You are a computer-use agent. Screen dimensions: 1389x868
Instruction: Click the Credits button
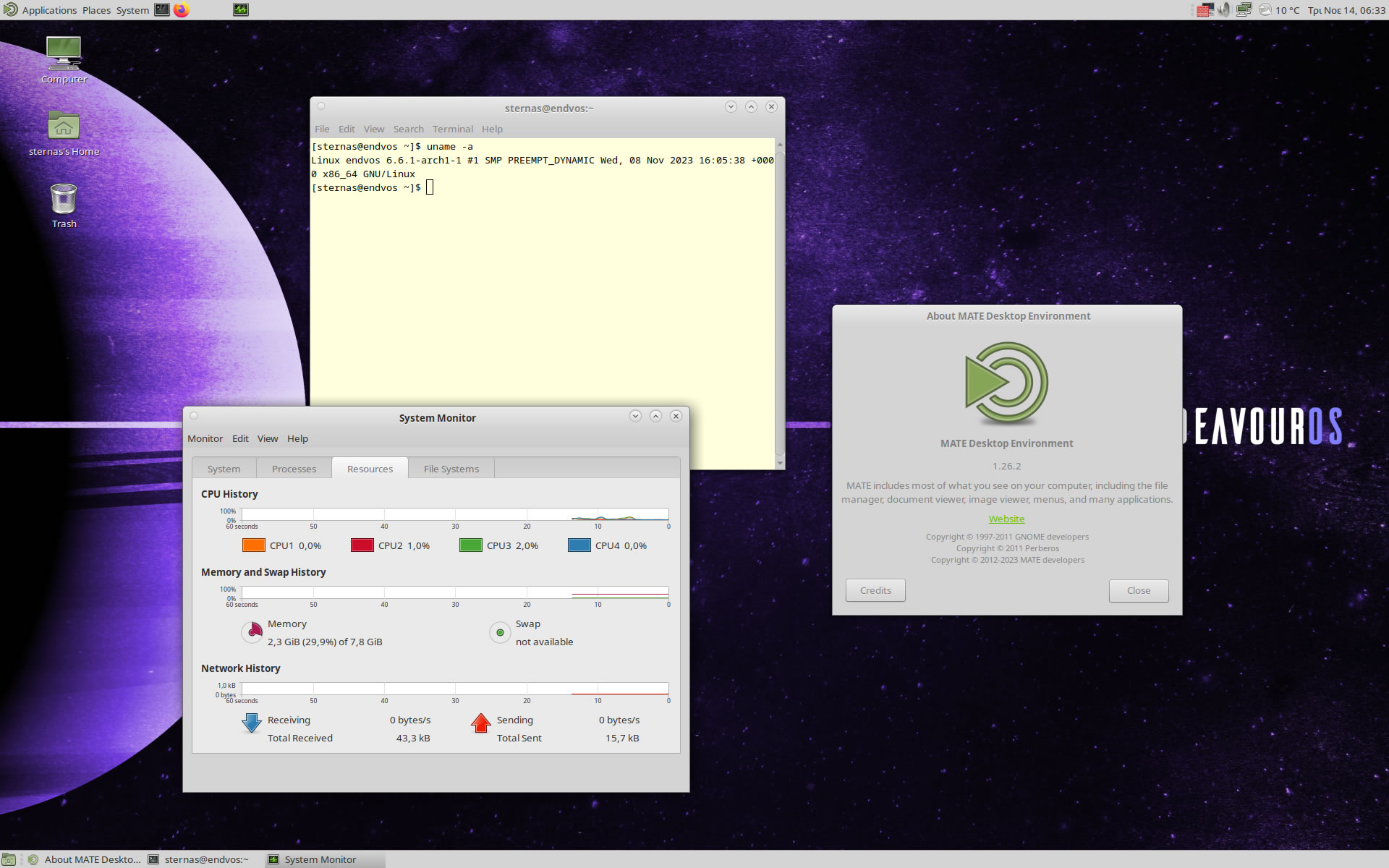[875, 590]
